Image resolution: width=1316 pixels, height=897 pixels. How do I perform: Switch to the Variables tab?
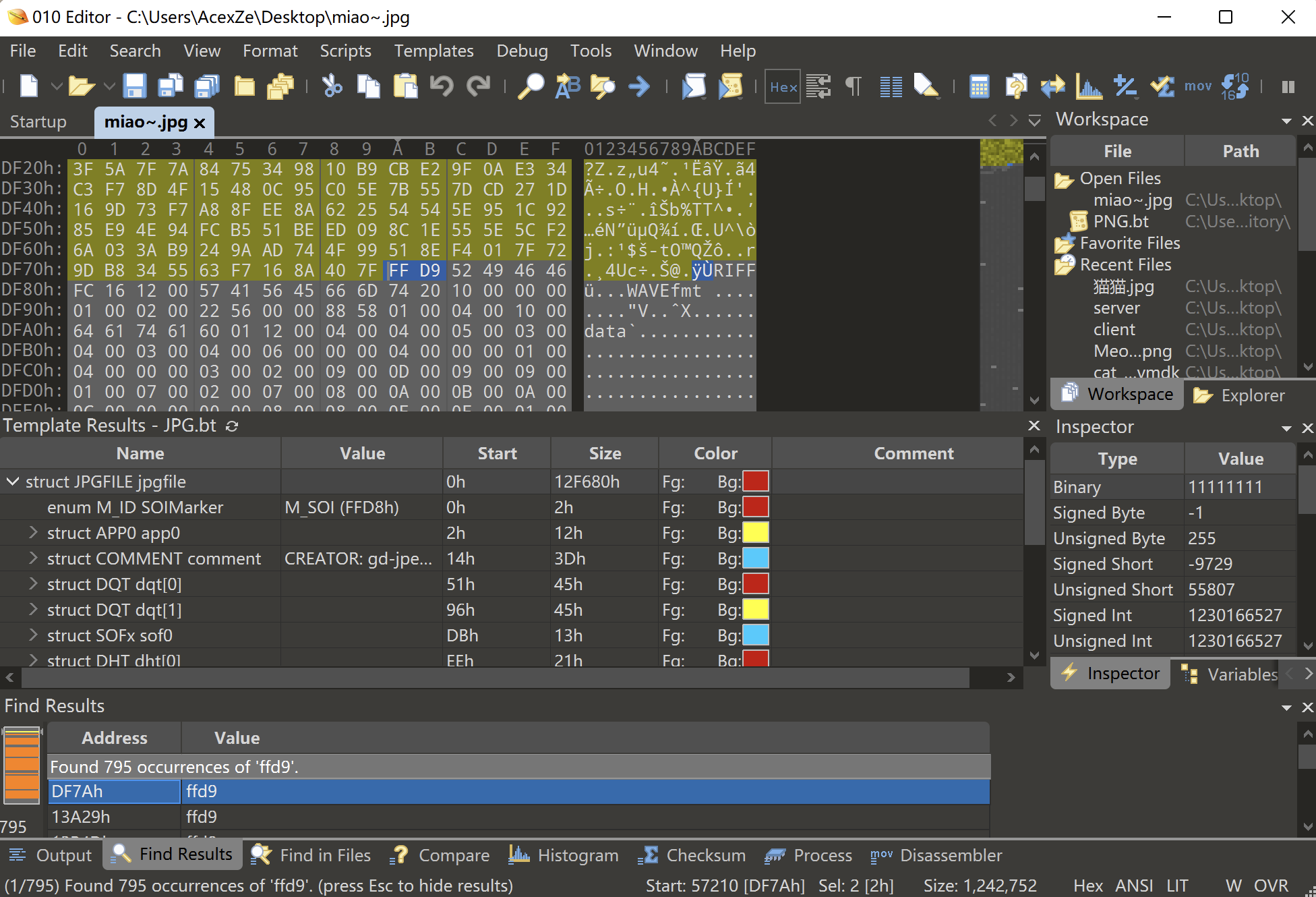click(x=1230, y=674)
